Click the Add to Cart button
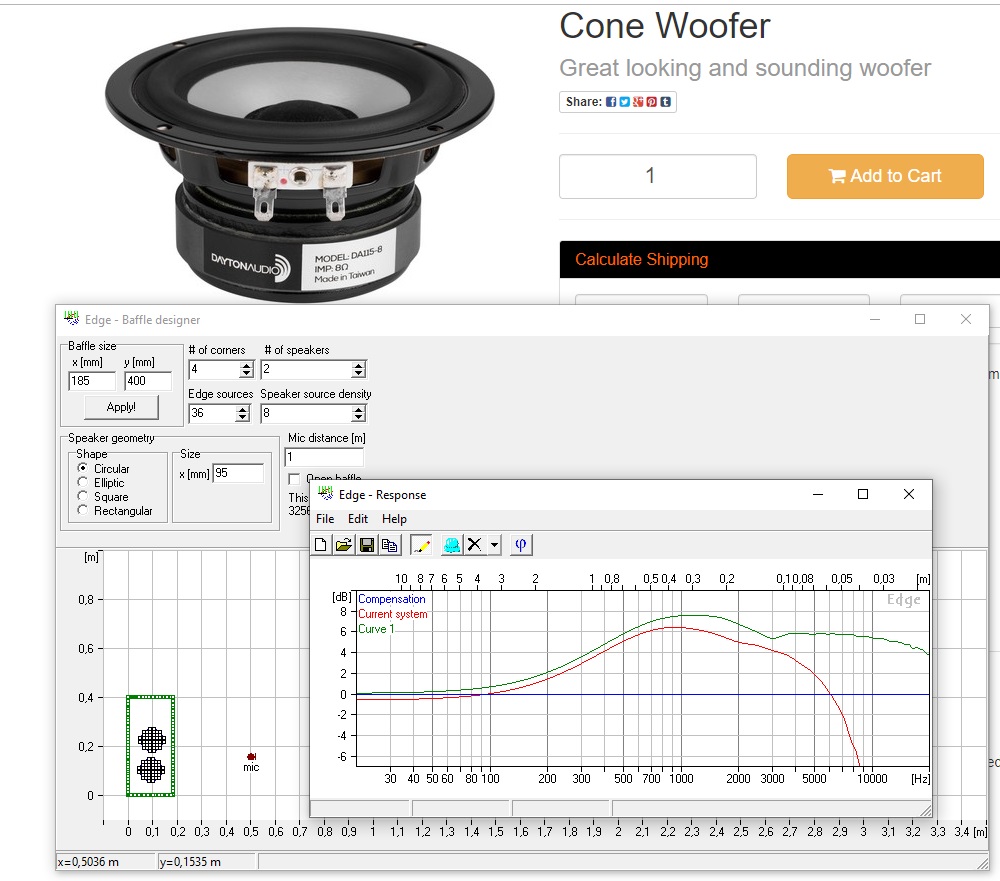 [x=885, y=176]
